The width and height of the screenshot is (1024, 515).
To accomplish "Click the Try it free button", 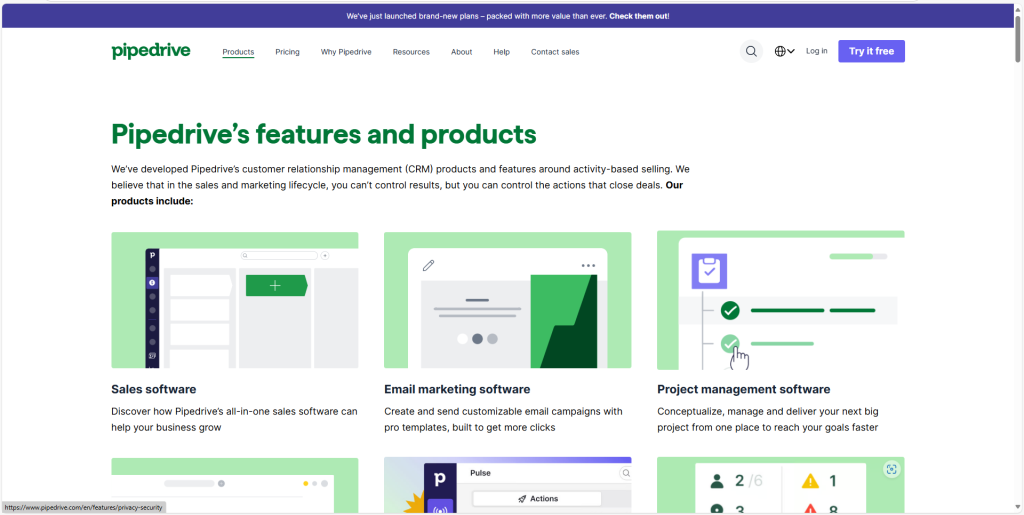I will tap(871, 51).
